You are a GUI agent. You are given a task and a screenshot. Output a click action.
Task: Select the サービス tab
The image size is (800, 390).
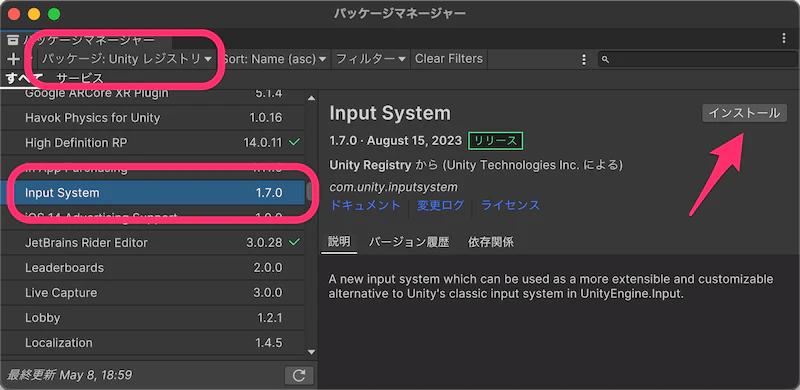80,79
